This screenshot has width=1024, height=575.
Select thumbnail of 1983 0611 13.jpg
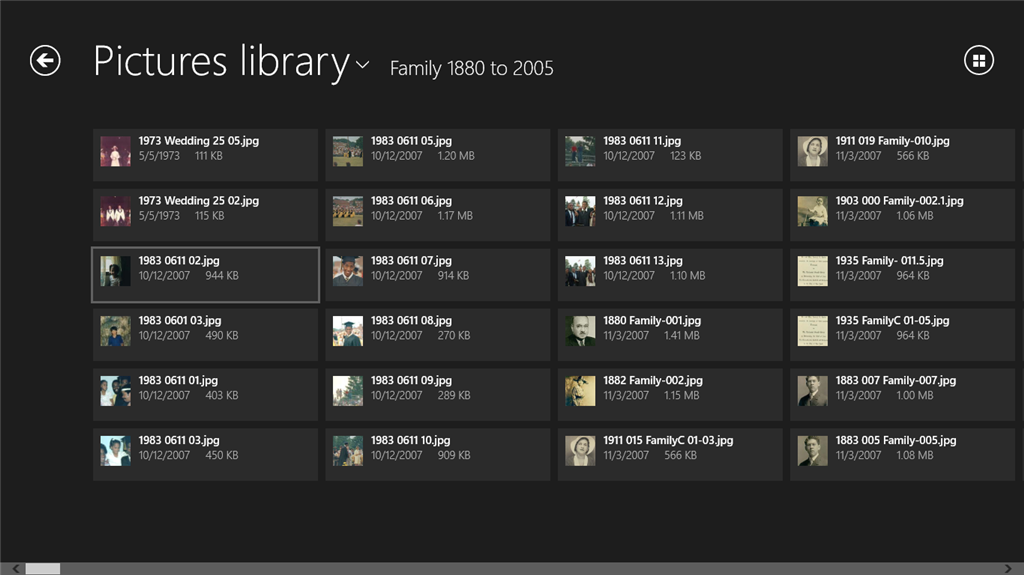580,271
